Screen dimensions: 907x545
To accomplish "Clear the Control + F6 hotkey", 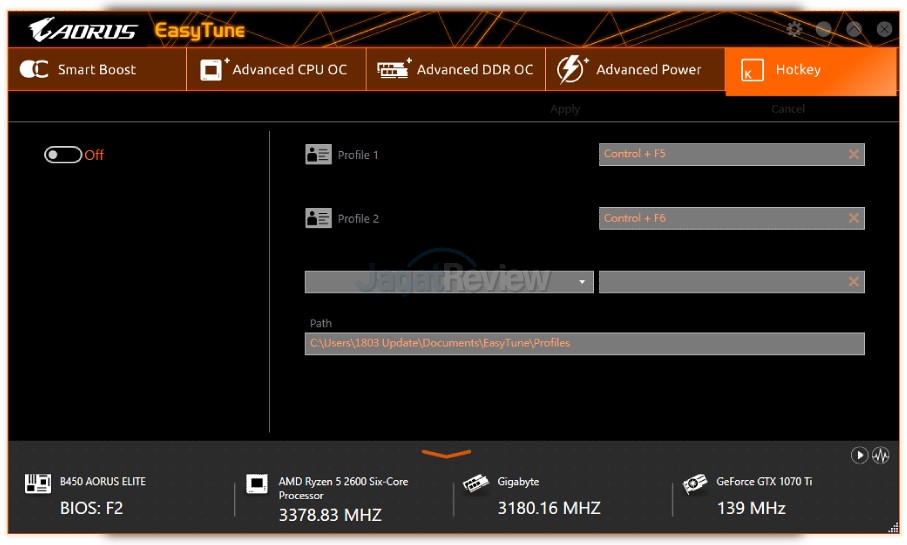I will click(x=853, y=218).
